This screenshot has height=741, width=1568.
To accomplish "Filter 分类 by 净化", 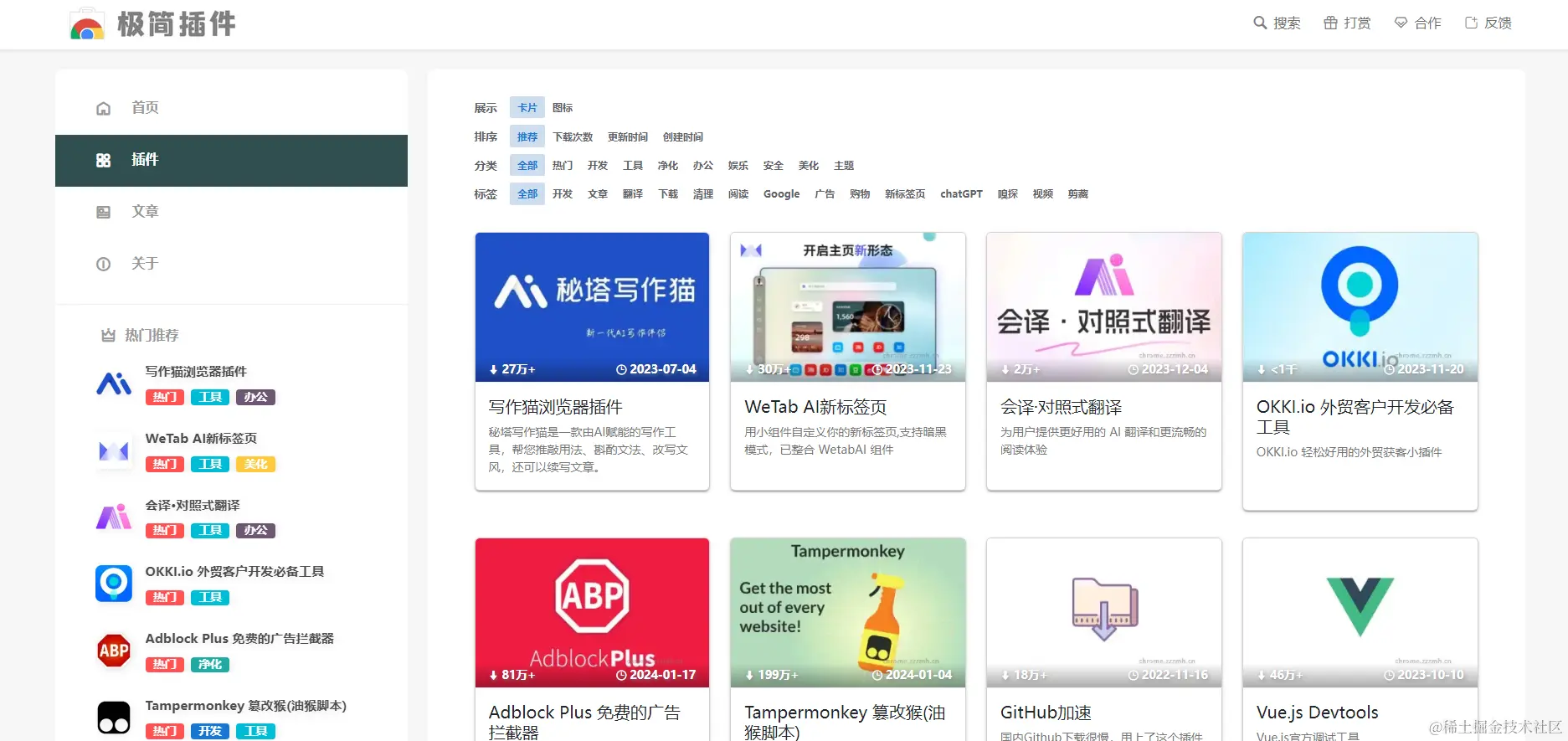I will click(668, 165).
